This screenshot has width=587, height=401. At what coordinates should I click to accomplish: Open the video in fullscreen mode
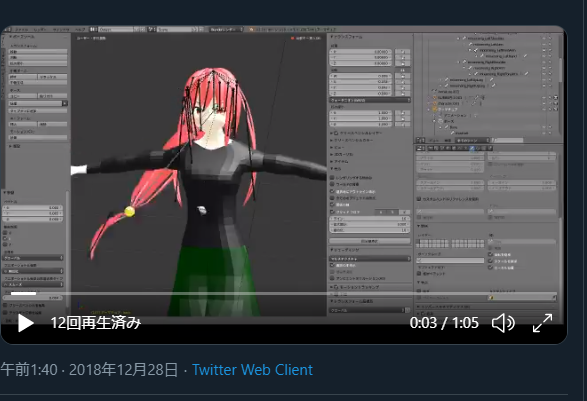tap(542, 323)
